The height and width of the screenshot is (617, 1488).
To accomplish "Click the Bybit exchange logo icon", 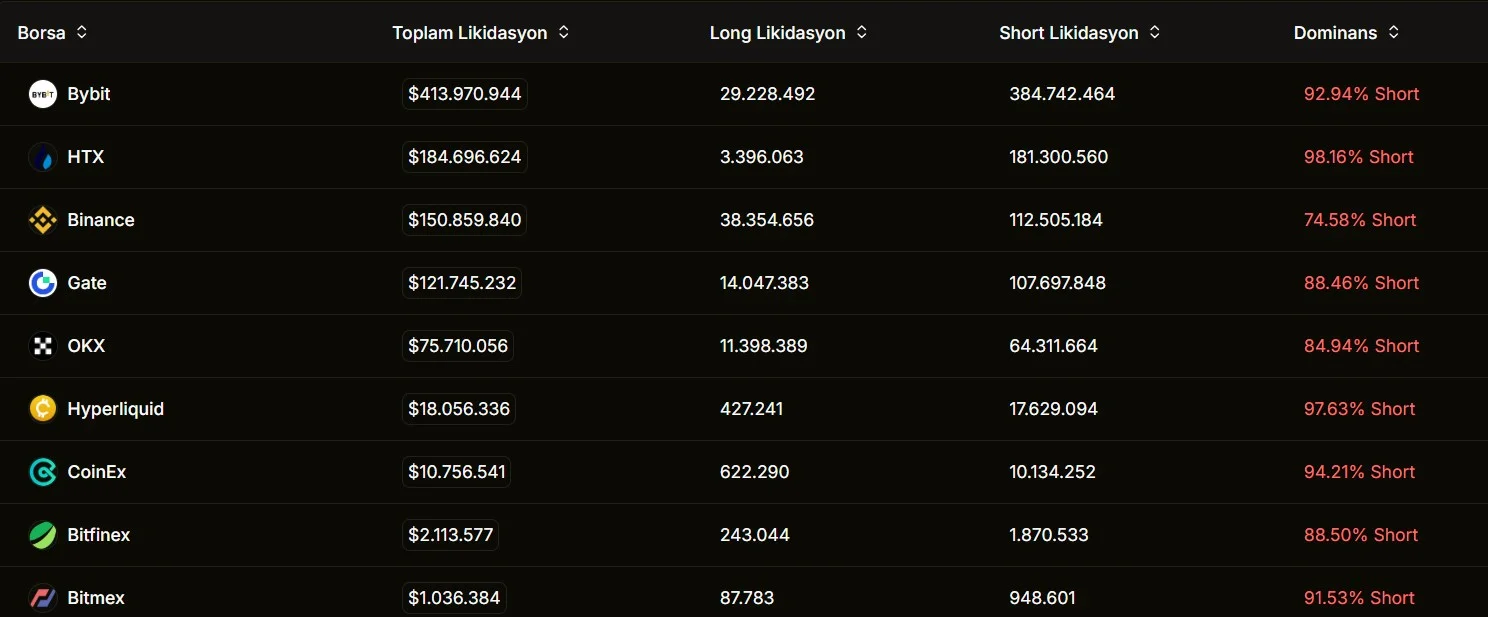I will (x=43, y=94).
